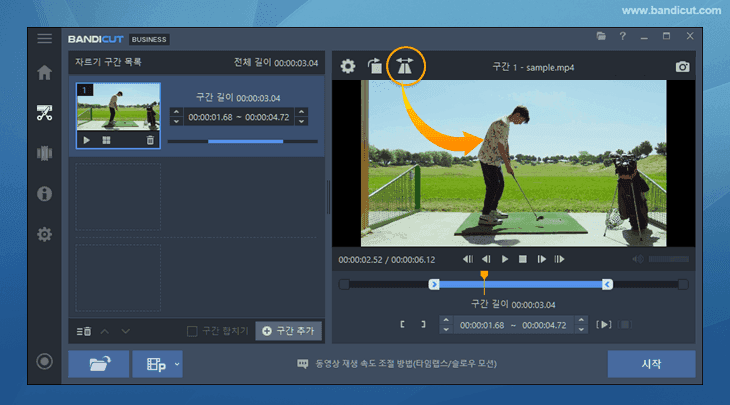
Task: Split segment 1 using grid icon
Action: pos(107,140)
